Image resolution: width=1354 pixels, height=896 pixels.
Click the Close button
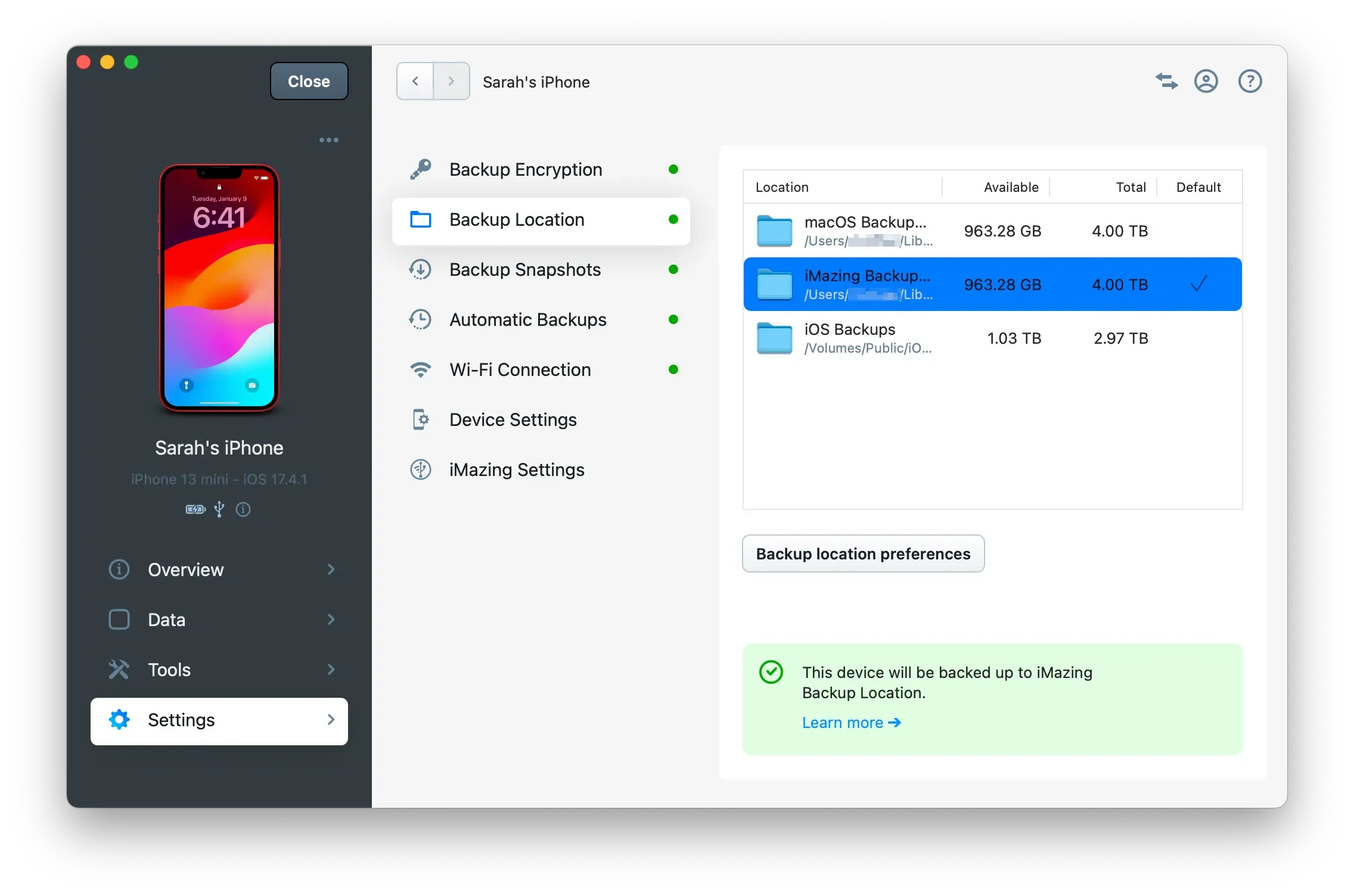pyautogui.click(x=308, y=81)
